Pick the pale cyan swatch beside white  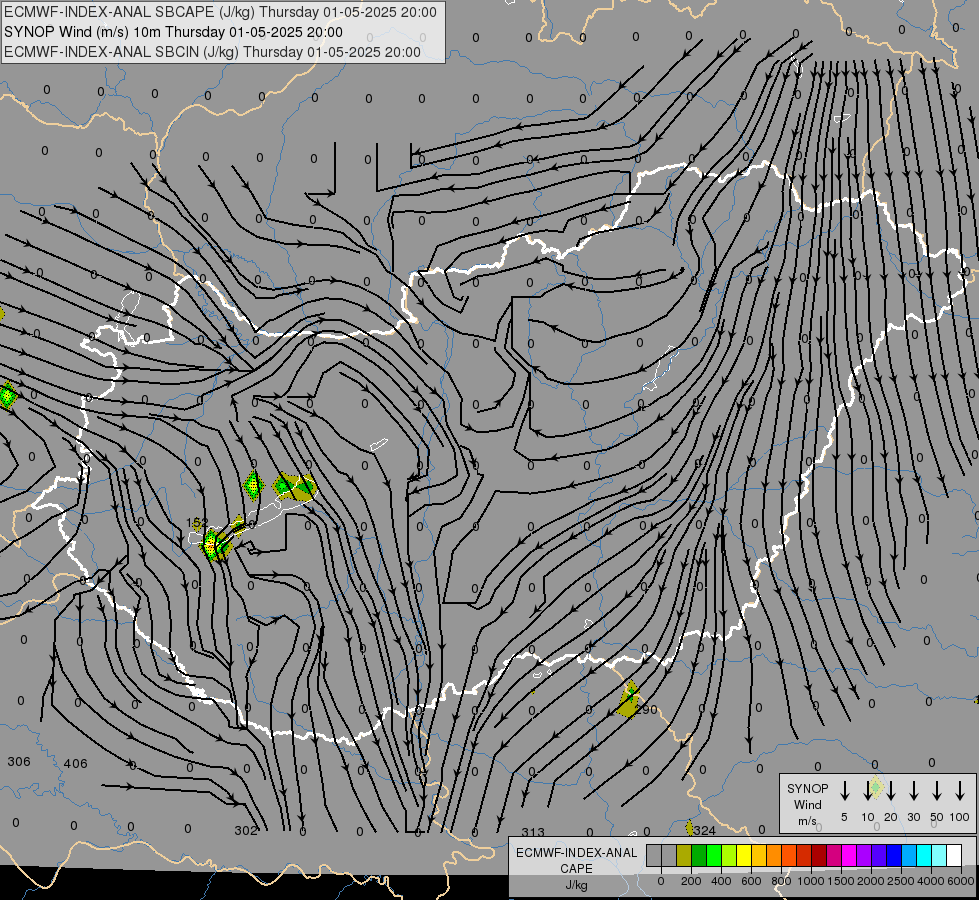point(939,856)
